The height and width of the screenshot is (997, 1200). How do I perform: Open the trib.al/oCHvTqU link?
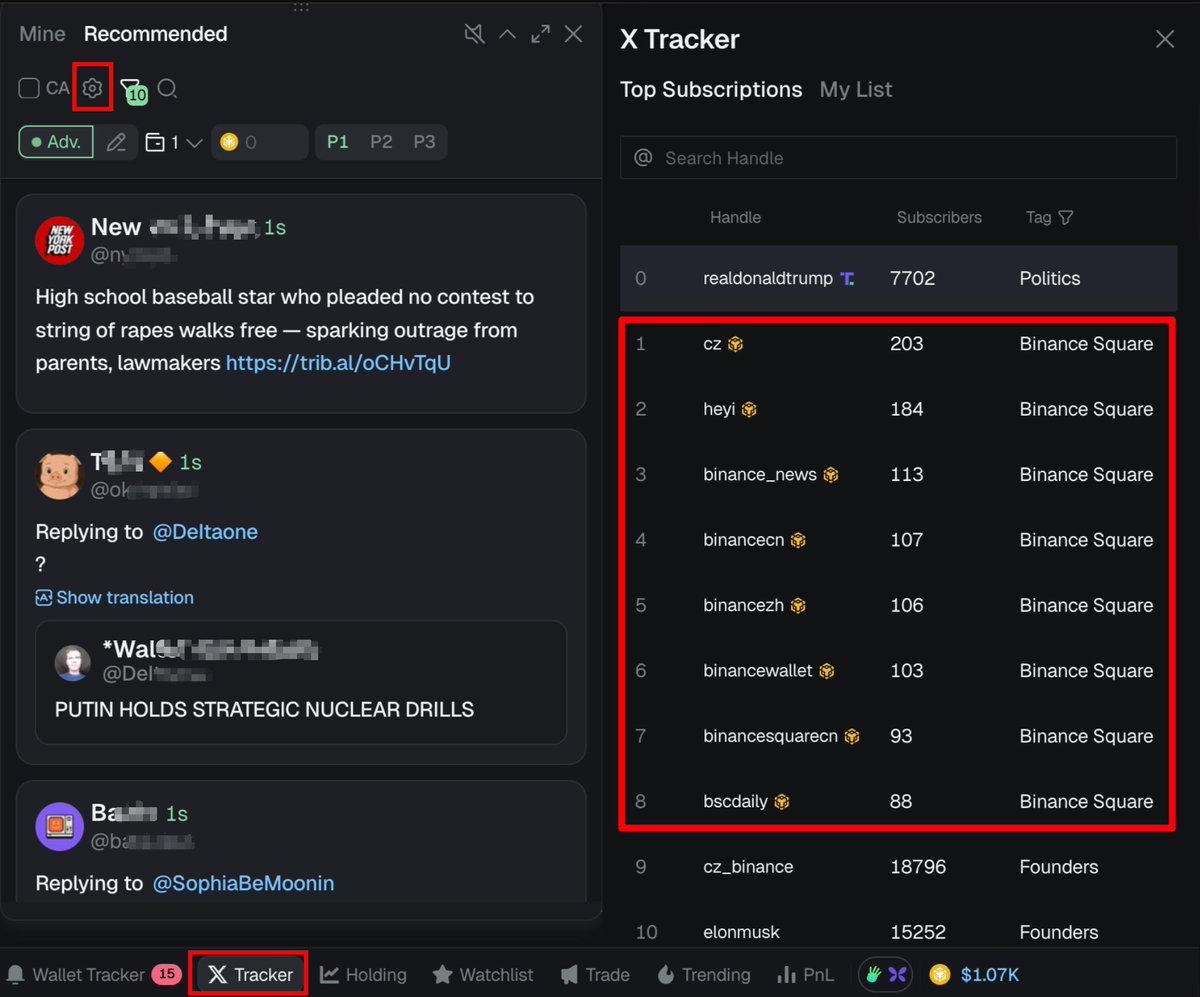click(x=338, y=363)
